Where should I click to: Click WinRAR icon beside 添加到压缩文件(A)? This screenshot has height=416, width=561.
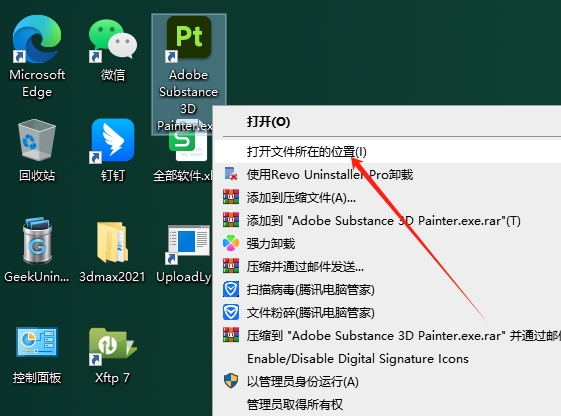click(231, 197)
